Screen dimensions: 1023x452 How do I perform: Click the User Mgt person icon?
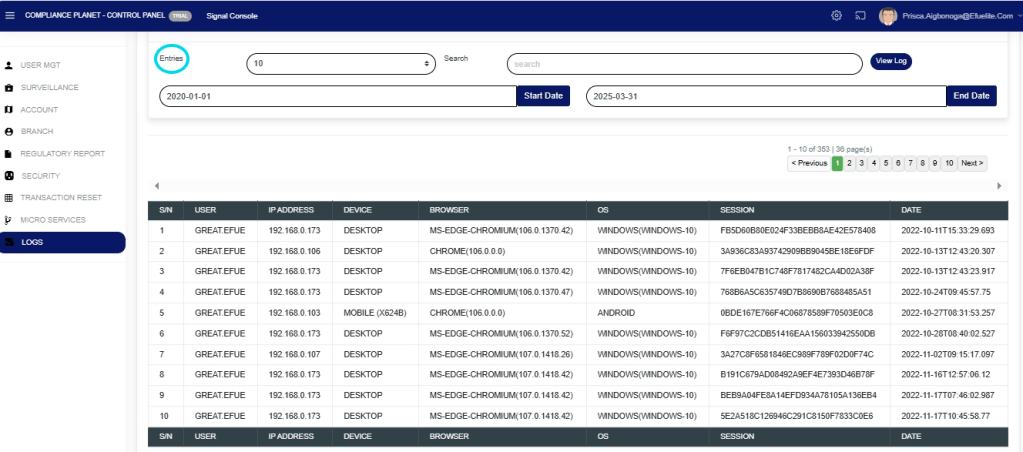click(9, 66)
